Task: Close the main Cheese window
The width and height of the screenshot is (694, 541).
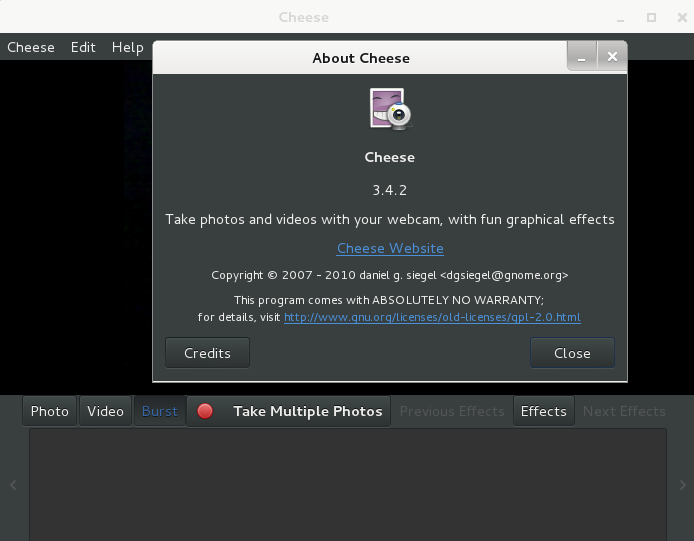Action: coord(682,18)
